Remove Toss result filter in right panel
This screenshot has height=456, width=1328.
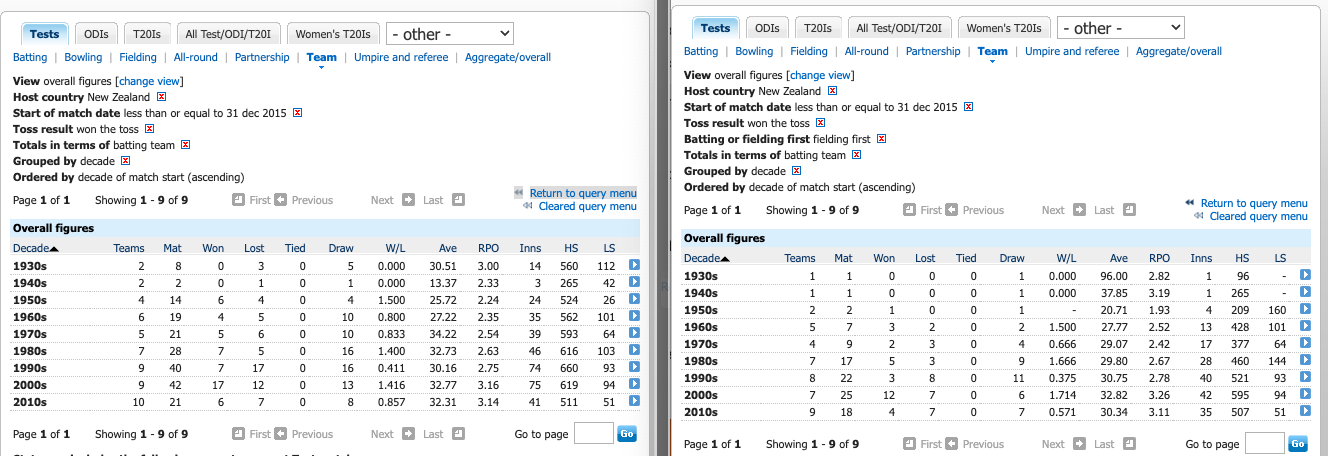coord(820,123)
